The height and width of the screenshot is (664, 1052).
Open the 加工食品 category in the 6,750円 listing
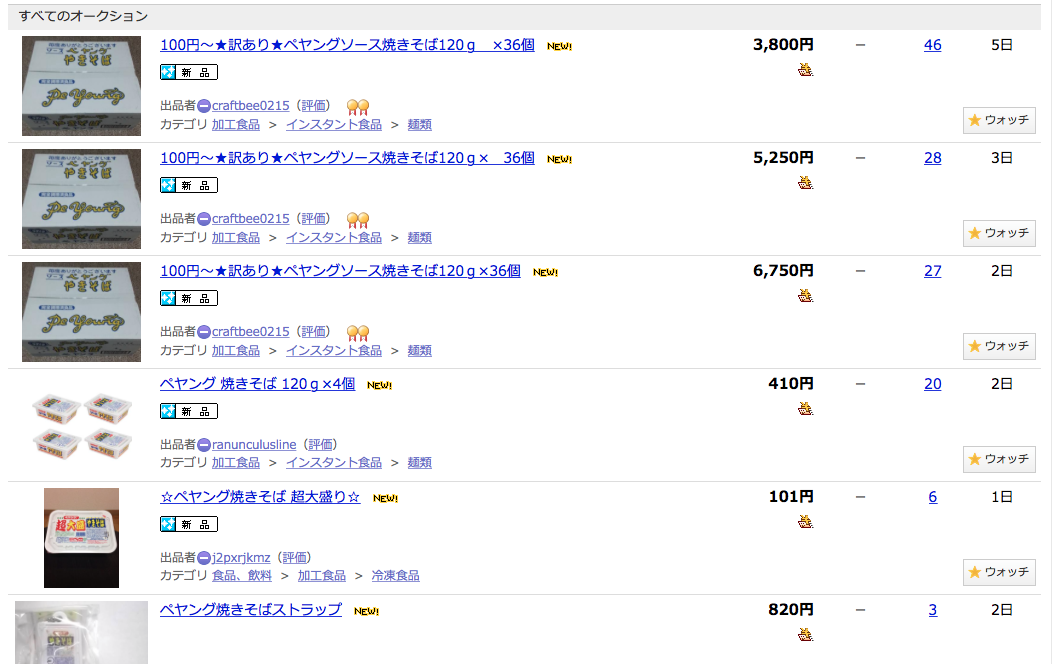(235, 351)
